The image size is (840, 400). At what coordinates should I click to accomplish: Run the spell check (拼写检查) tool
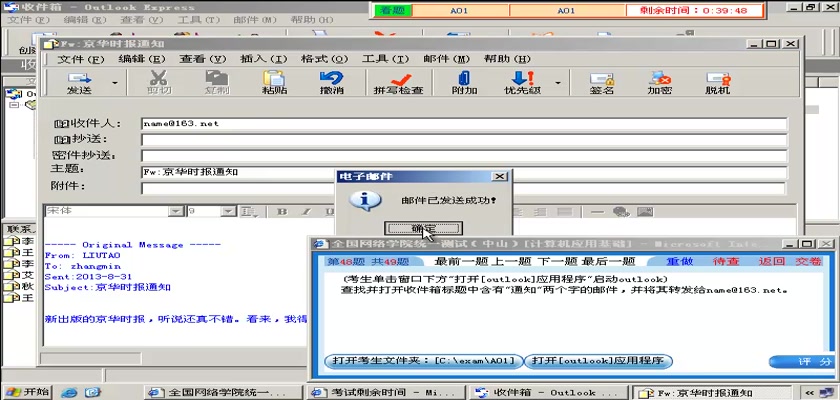[399, 83]
